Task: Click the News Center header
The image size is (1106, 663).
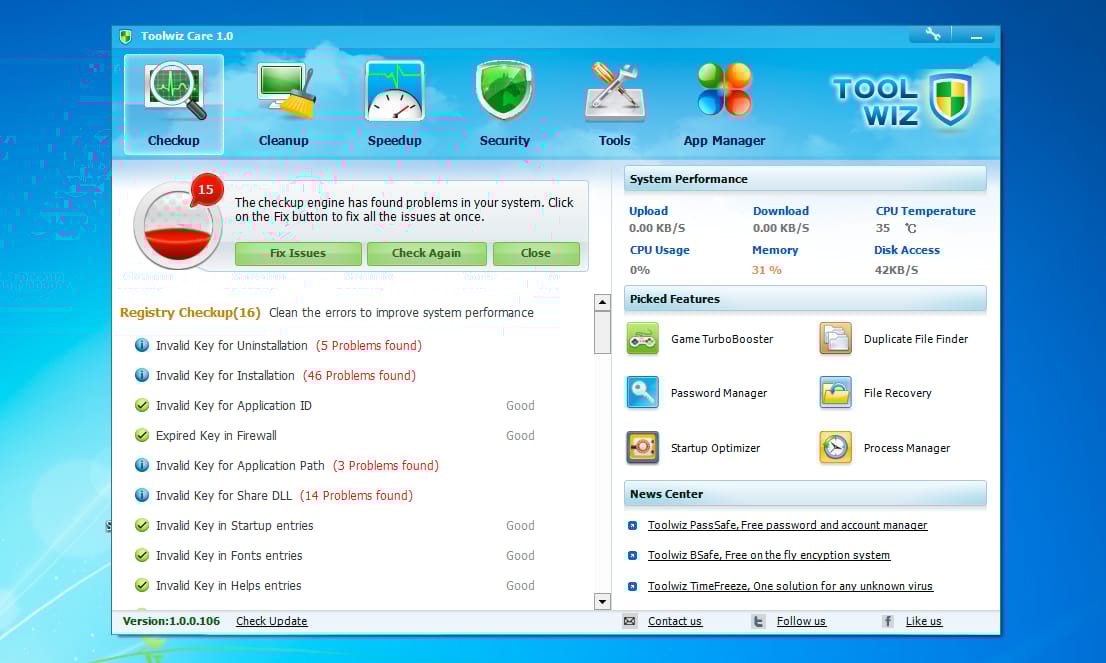Action: (x=805, y=494)
